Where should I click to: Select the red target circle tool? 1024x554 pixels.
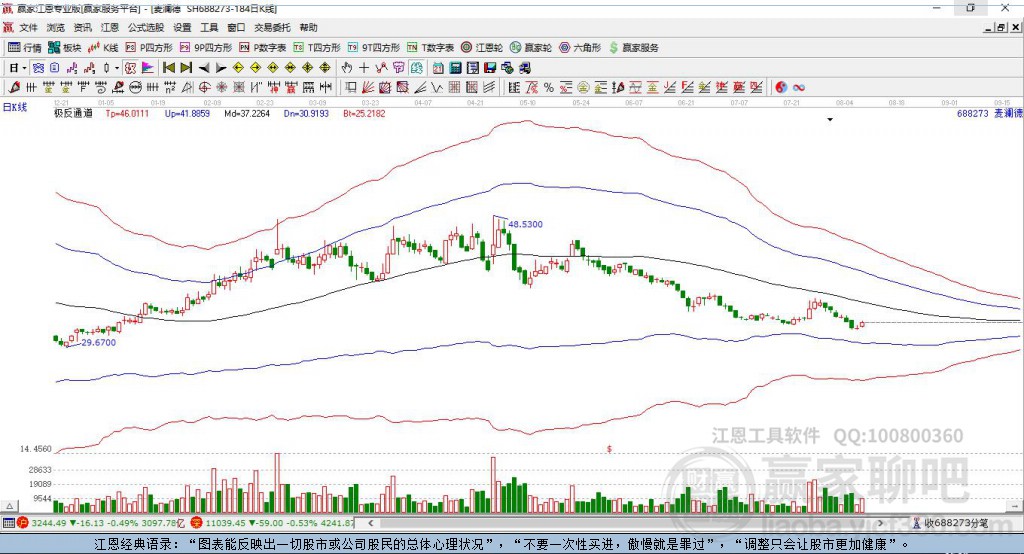204,88
